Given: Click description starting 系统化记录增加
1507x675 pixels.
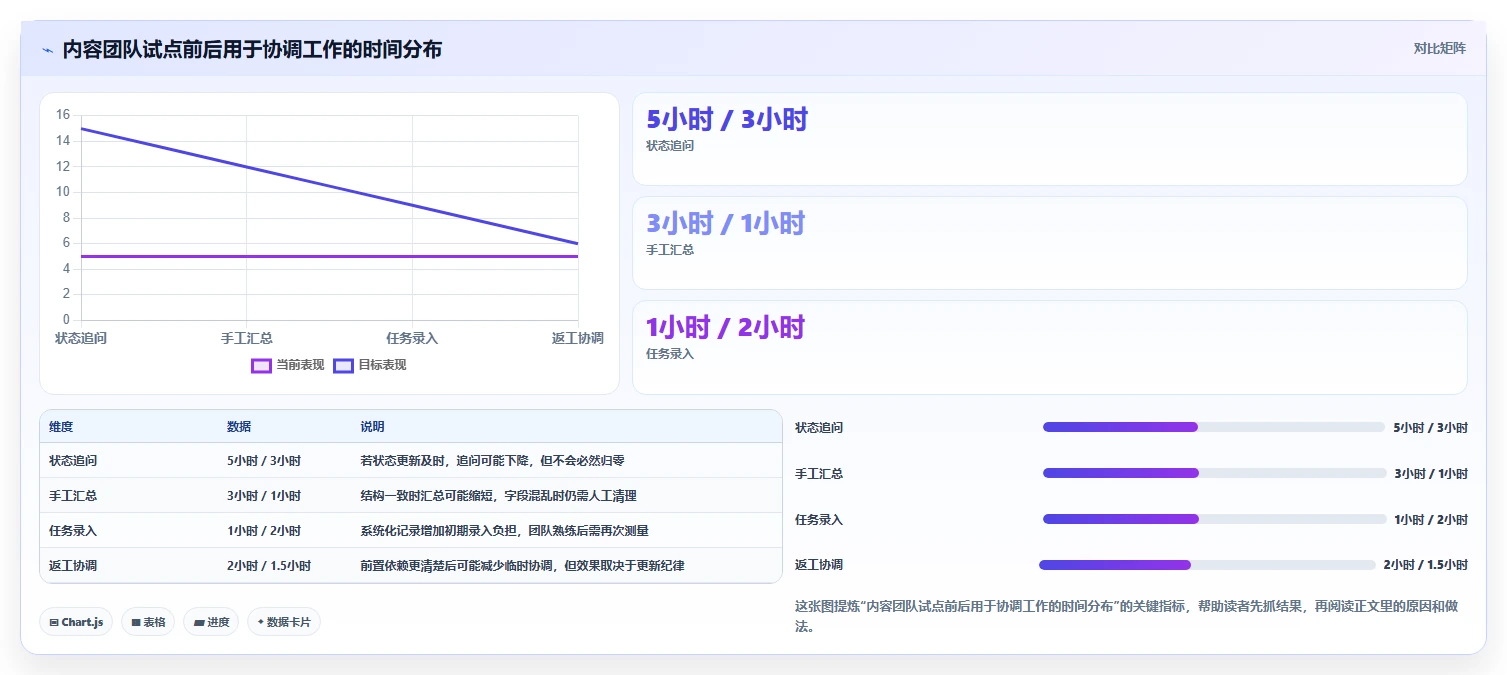Looking at the screenshot, I should click(x=504, y=531).
